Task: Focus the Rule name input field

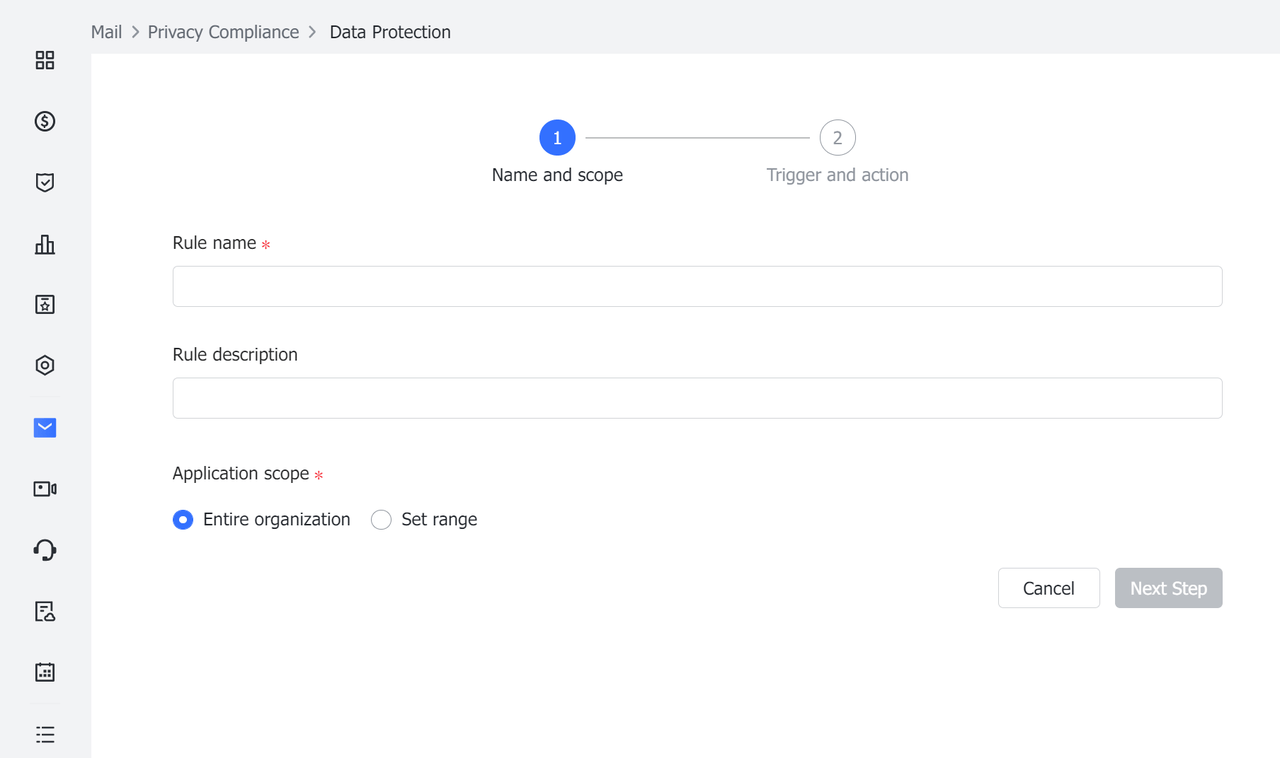Action: [697, 286]
